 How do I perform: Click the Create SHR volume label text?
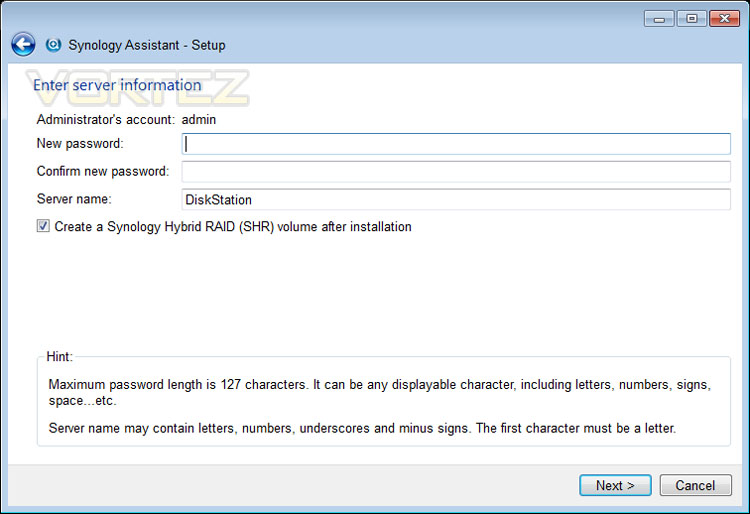233,227
